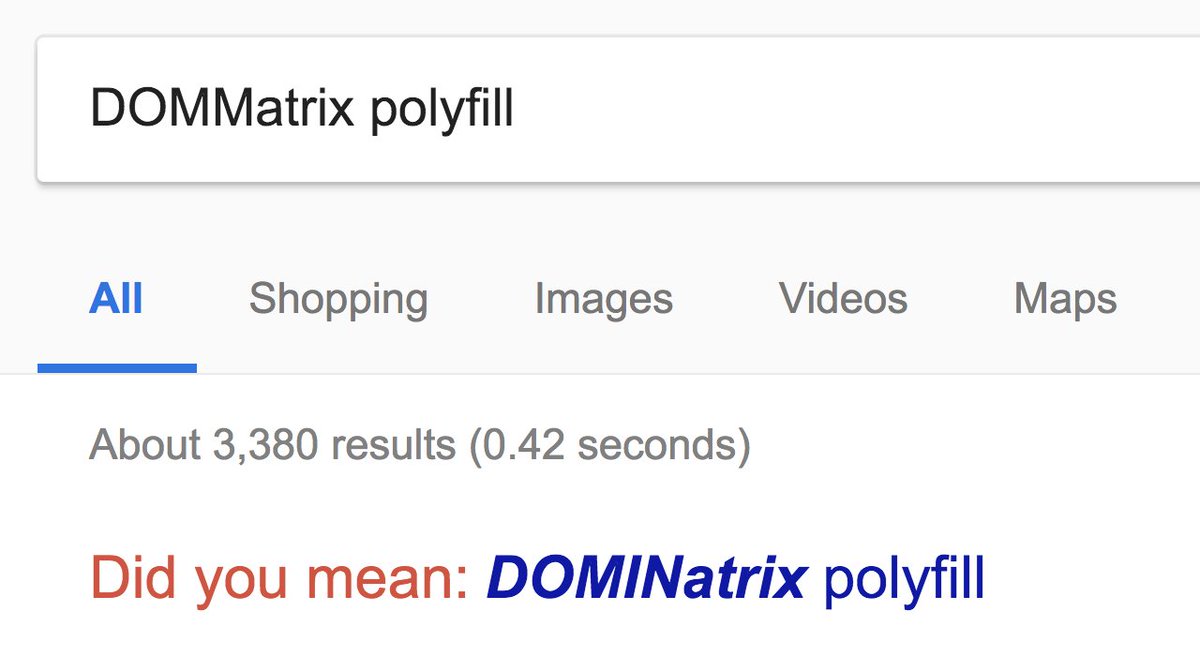Screen dimensions: 1200x656
Task: Click the word "results" in the stats line
Action: pos(393,444)
